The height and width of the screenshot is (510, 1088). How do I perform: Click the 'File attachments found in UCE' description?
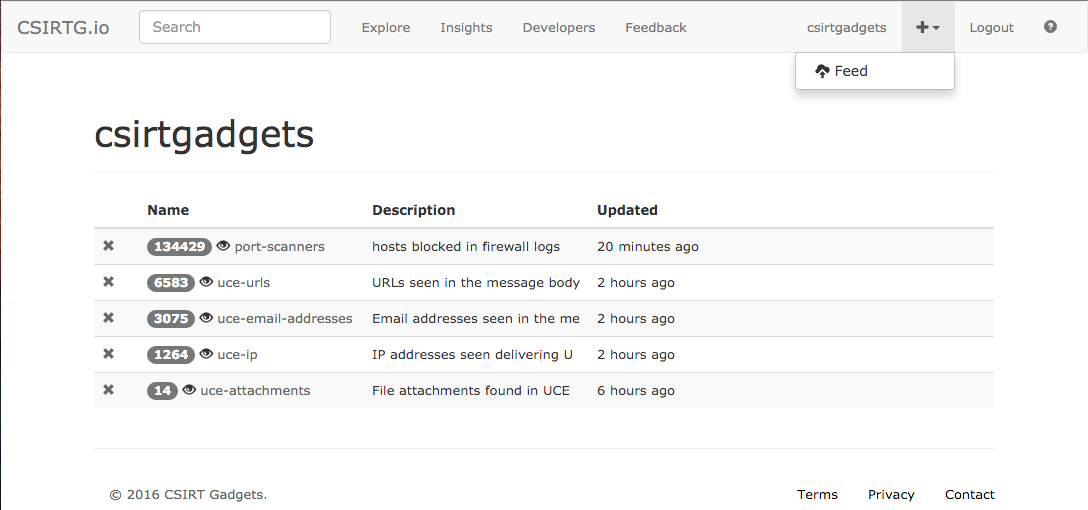[470, 391]
